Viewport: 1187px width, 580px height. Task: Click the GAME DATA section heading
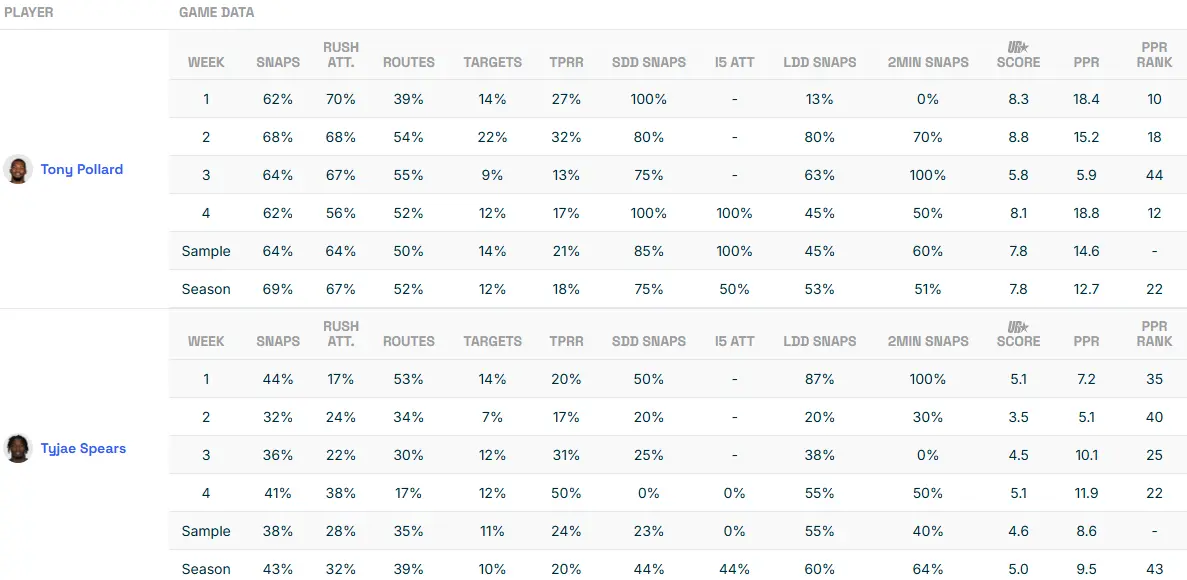[x=216, y=13]
